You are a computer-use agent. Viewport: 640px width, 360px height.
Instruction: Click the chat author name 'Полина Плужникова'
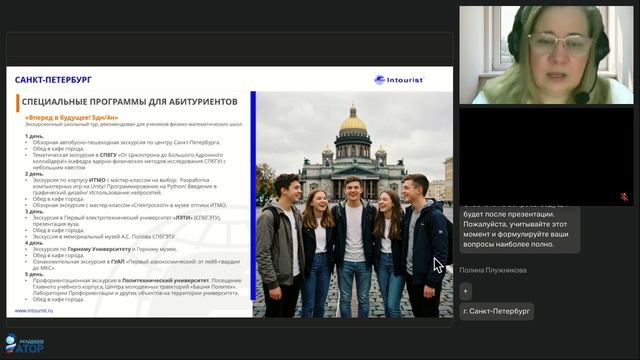(493, 270)
